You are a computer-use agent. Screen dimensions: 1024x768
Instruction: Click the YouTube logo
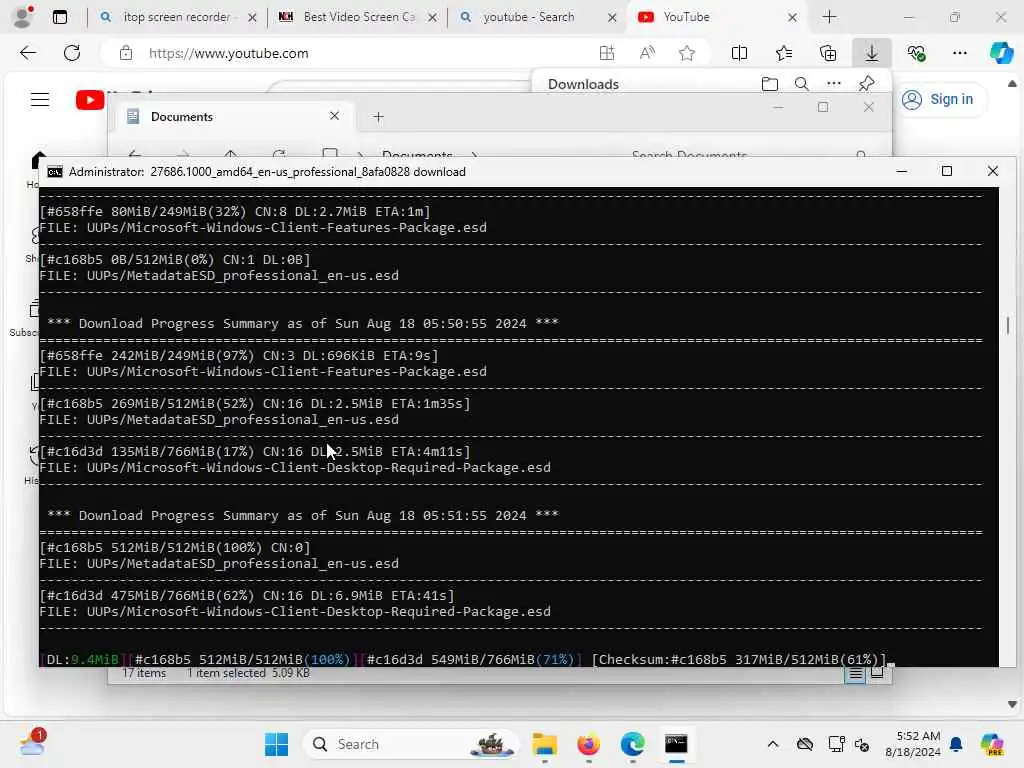[90, 99]
